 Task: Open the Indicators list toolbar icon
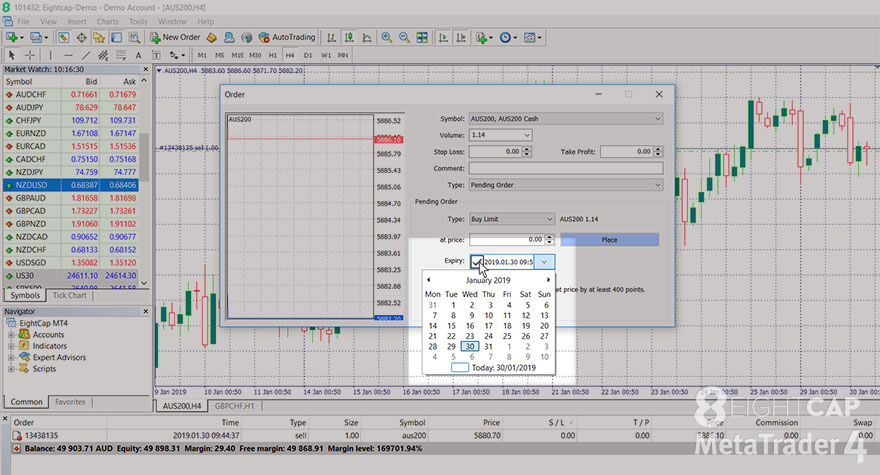[482, 38]
